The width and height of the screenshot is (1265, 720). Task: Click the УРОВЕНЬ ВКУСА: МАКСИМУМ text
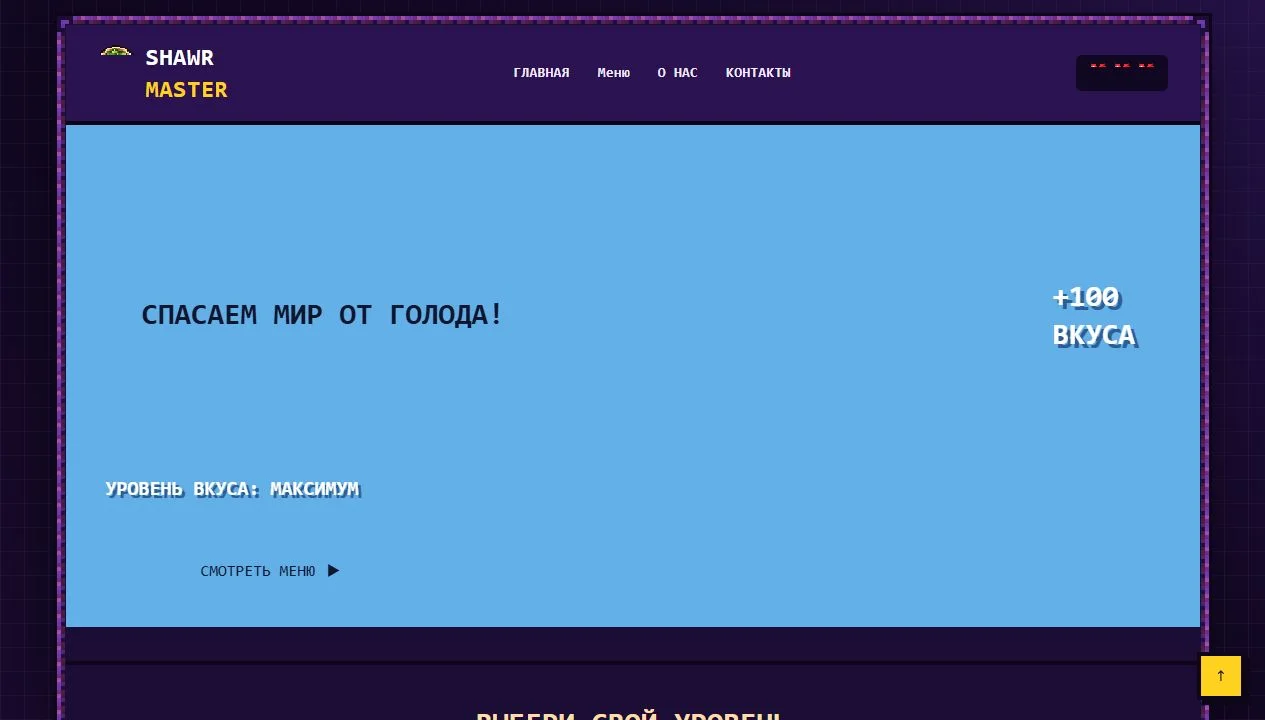point(232,489)
